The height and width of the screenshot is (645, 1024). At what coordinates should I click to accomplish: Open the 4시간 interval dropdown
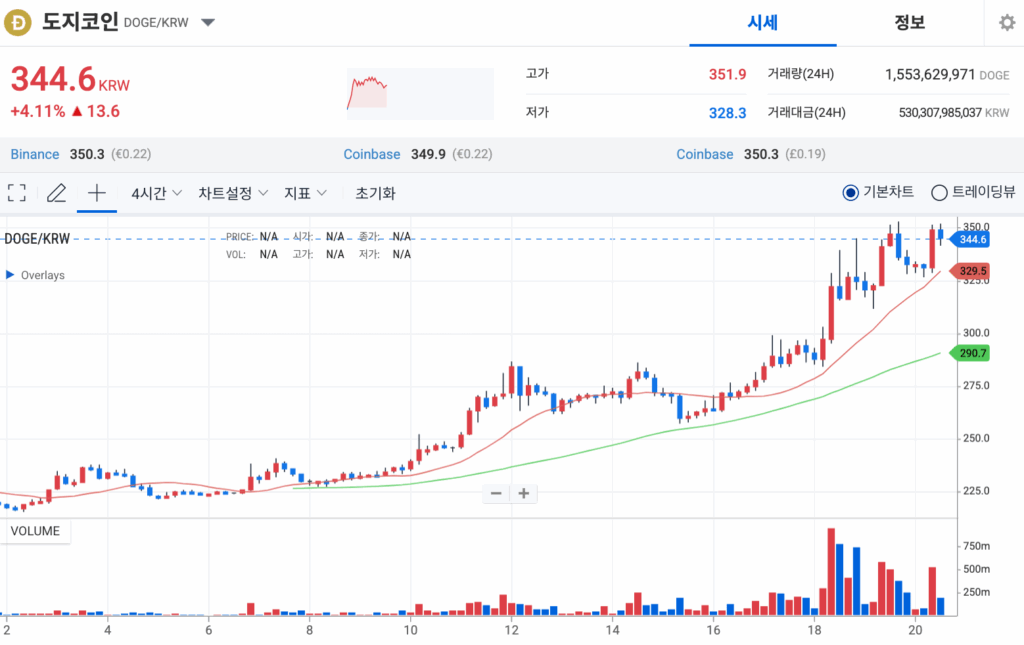[x=156, y=193]
